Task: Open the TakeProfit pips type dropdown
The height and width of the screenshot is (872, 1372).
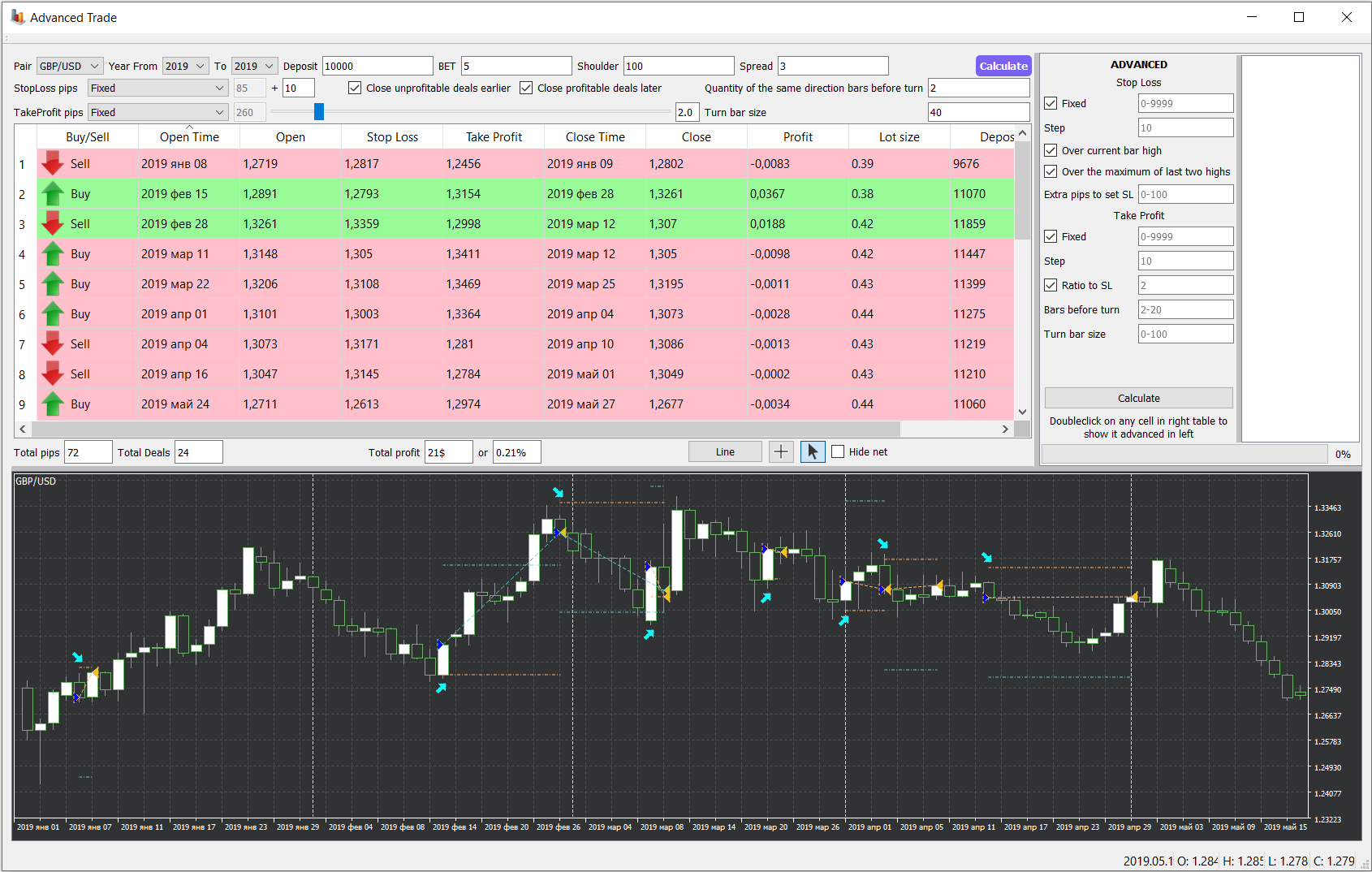Action: (157, 112)
